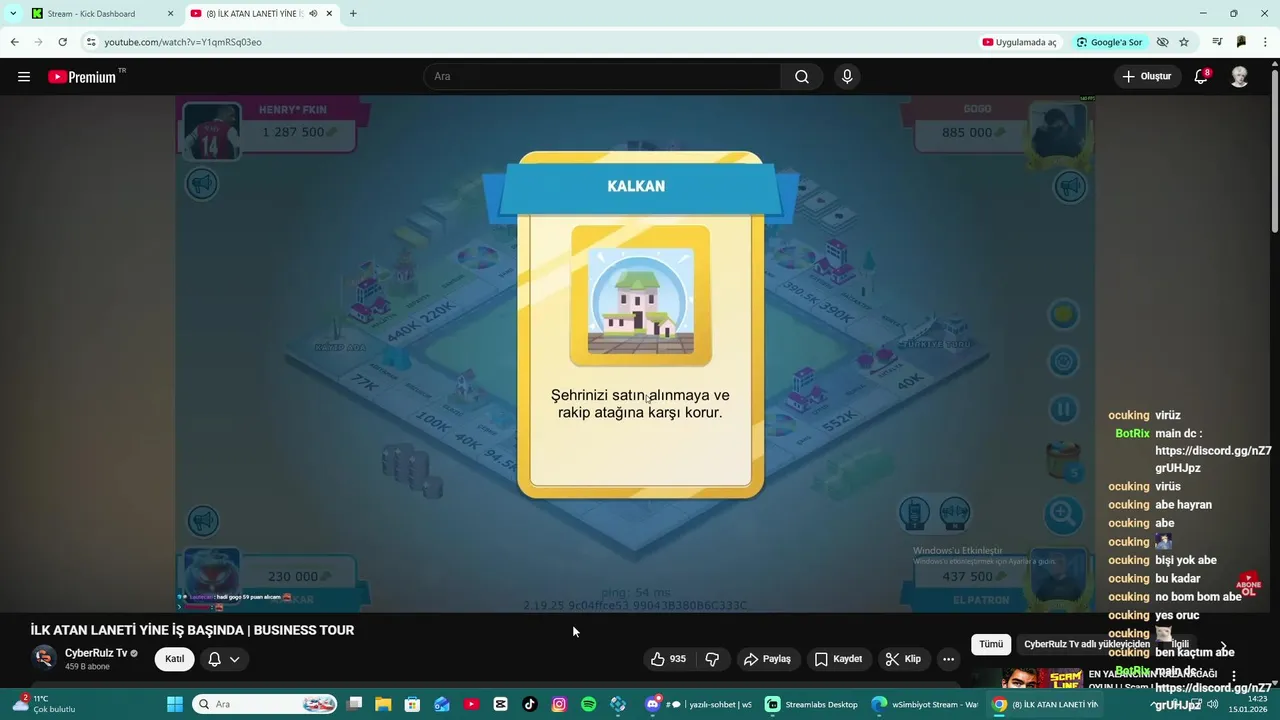Click the site info icon in address bar
Image resolution: width=1280 pixels, height=720 pixels.
[91, 42]
